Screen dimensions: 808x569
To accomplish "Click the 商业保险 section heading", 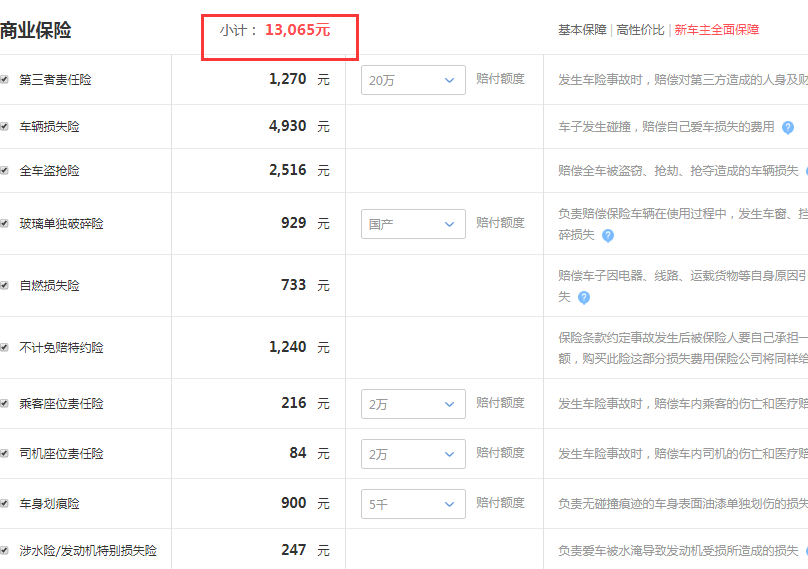I will (36, 30).
